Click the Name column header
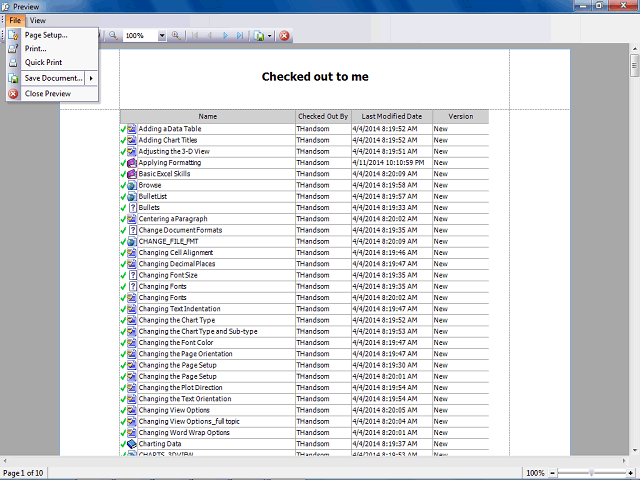Viewport: 640px width, 480px height. (208, 116)
